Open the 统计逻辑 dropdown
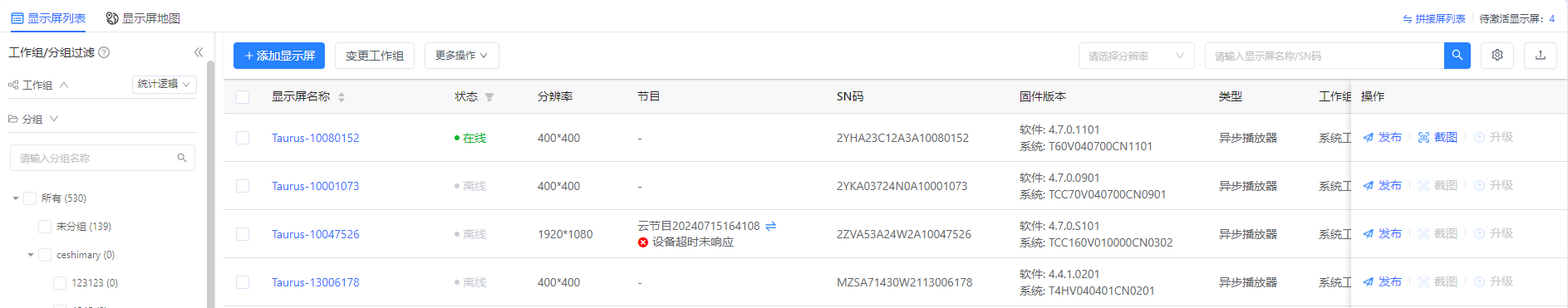 tap(165, 85)
